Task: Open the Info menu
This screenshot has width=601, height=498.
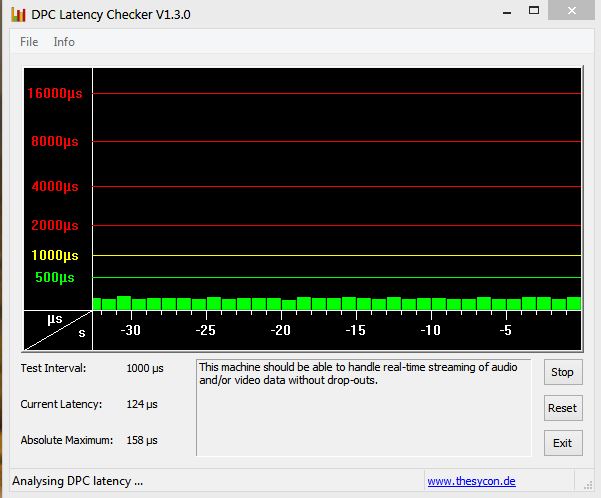Action: click(x=64, y=42)
